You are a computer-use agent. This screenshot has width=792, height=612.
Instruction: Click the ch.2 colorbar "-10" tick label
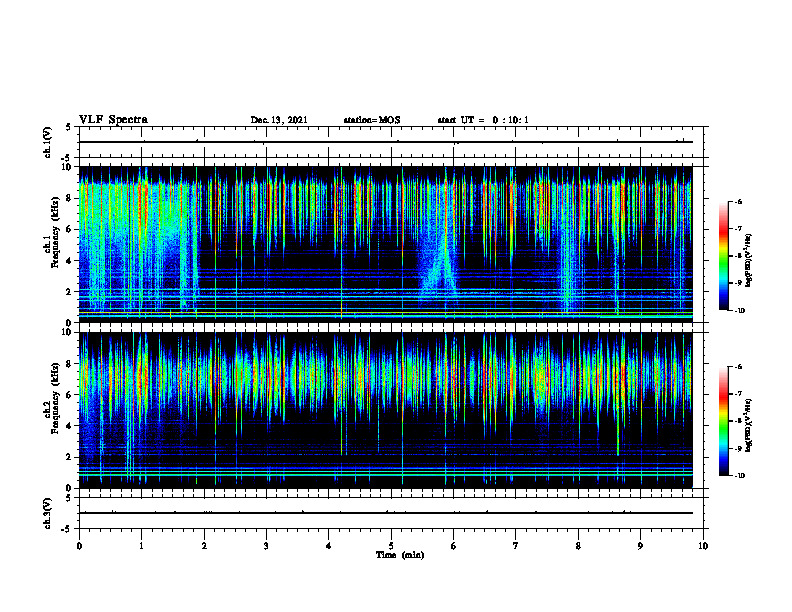pos(740,476)
